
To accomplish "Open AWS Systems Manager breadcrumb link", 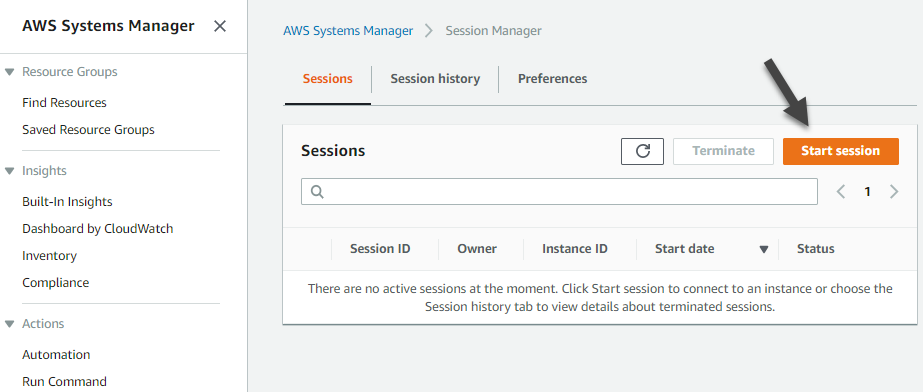I will (x=348, y=31).
